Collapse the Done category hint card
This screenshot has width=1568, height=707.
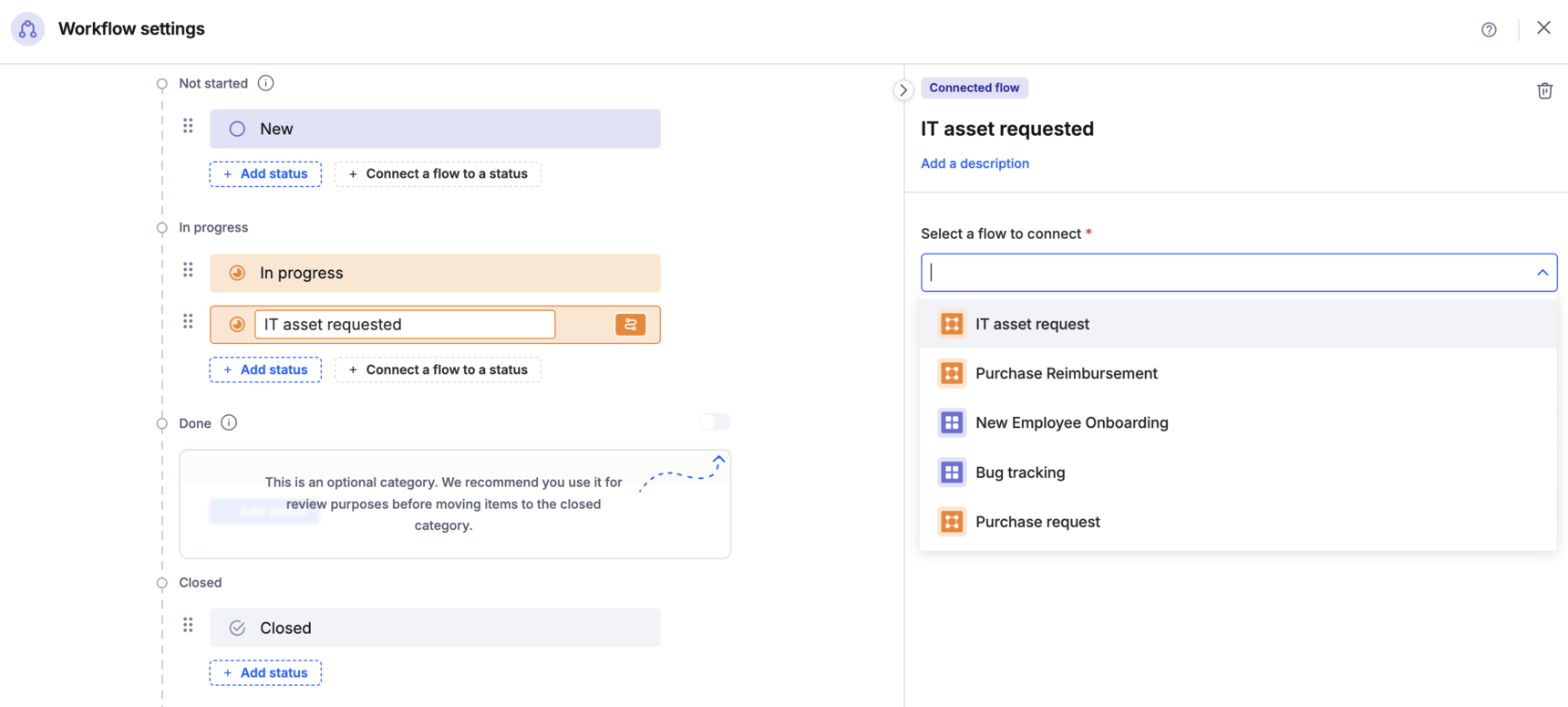pos(718,461)
